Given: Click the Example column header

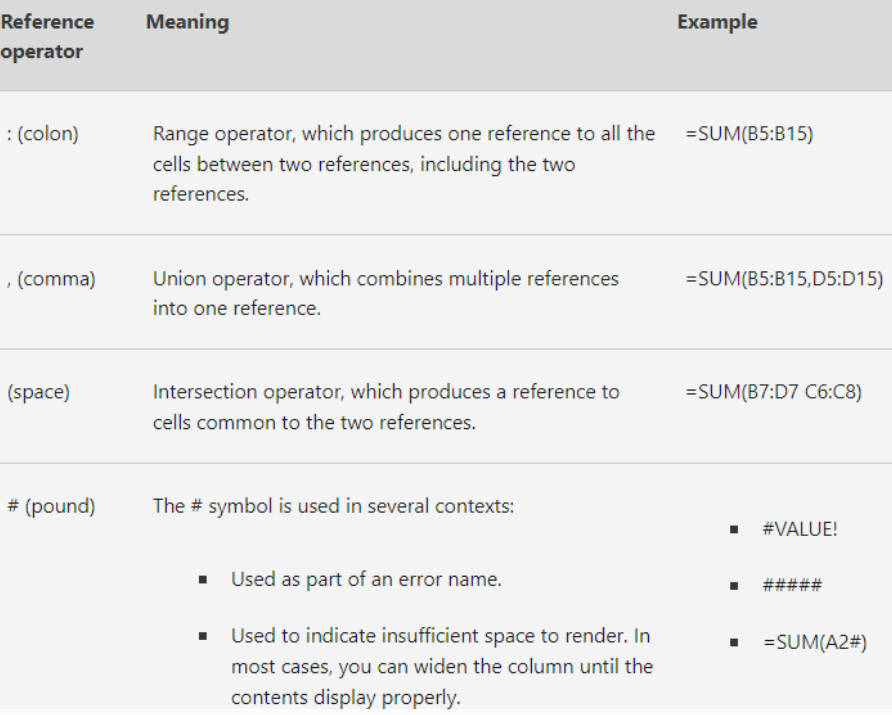Looking at the screenshot, I should pyautogui.click(x=717, y=22).
